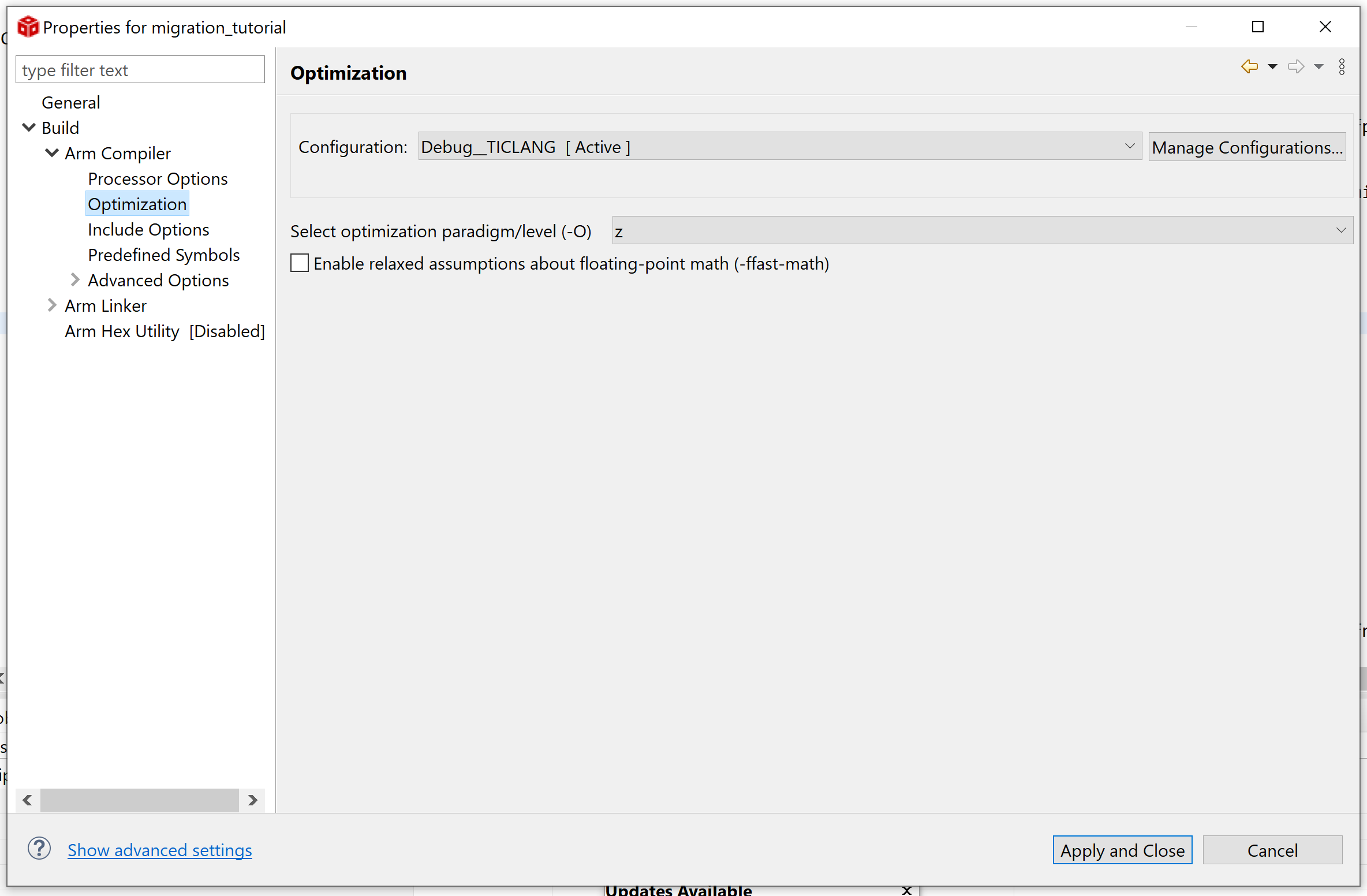The height and width of the screenshot is (896, 1367).
Task: Click the help question mark icon
Action: click(x=39, y=849)
